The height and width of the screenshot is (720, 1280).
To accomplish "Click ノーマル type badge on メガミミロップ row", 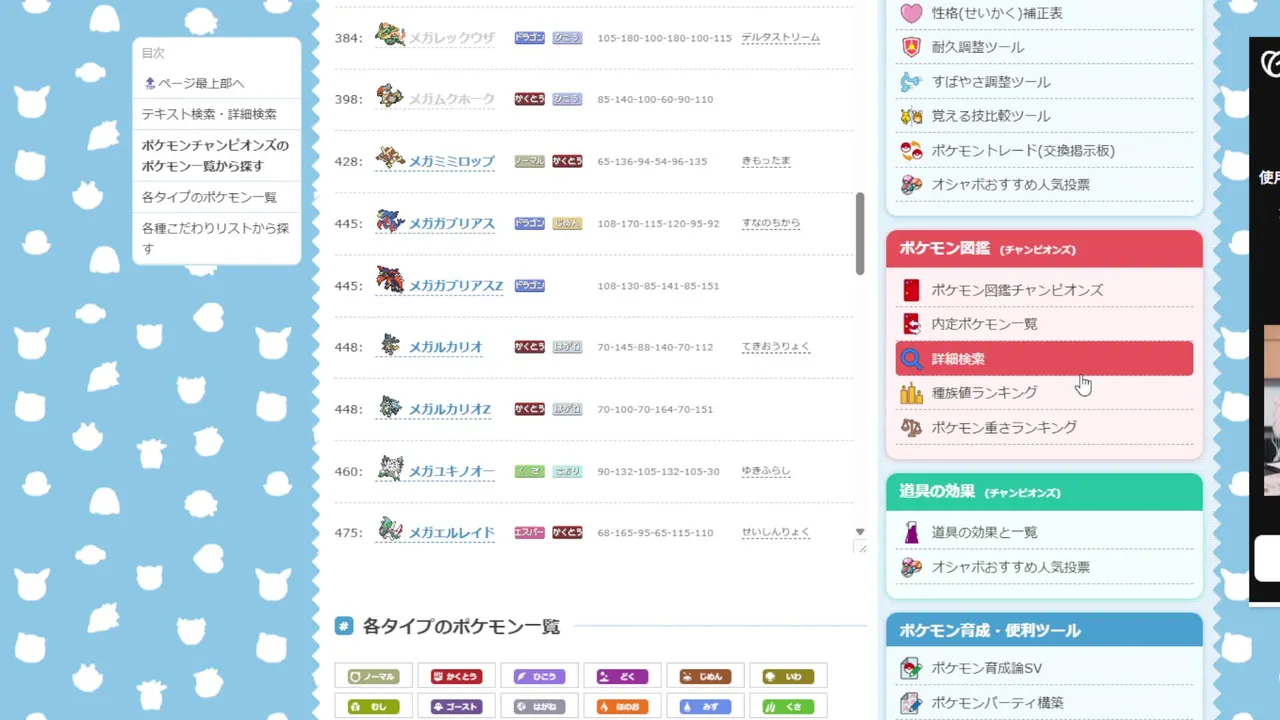I will [x=530, y=161].
